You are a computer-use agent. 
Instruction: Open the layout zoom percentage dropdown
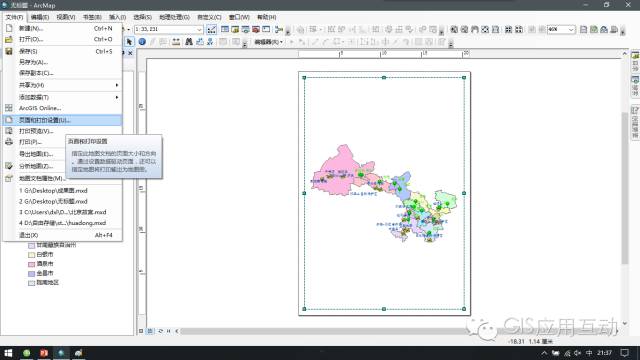[571, 29]
